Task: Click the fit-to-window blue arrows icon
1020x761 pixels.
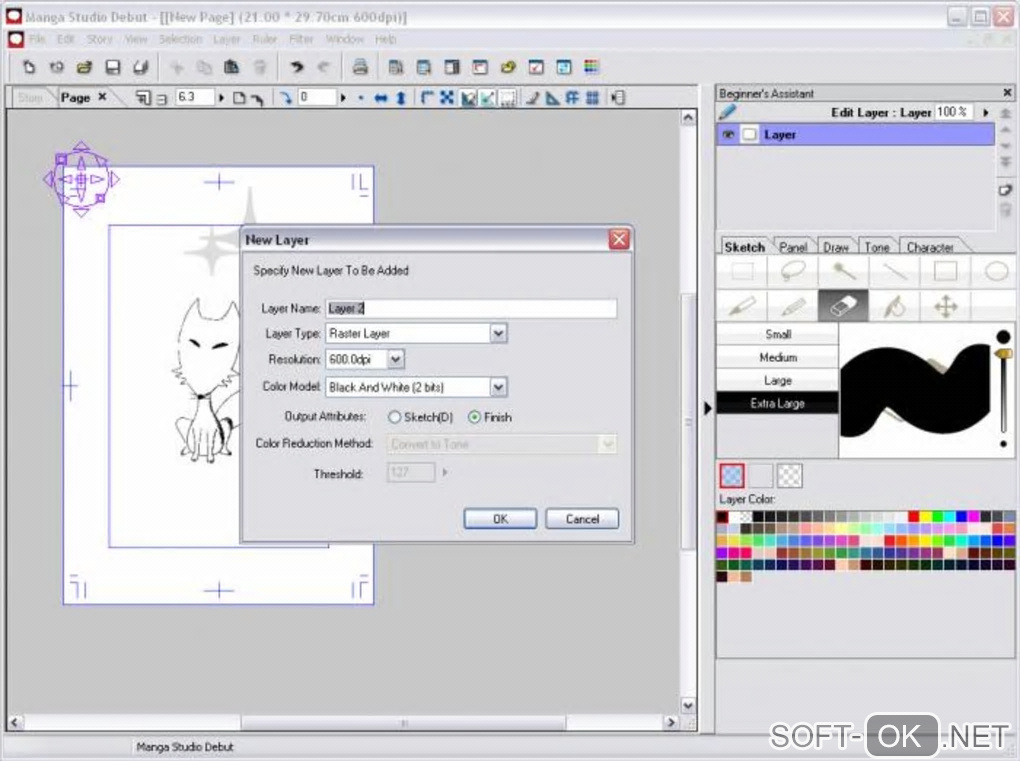Action: click(447, 98)
